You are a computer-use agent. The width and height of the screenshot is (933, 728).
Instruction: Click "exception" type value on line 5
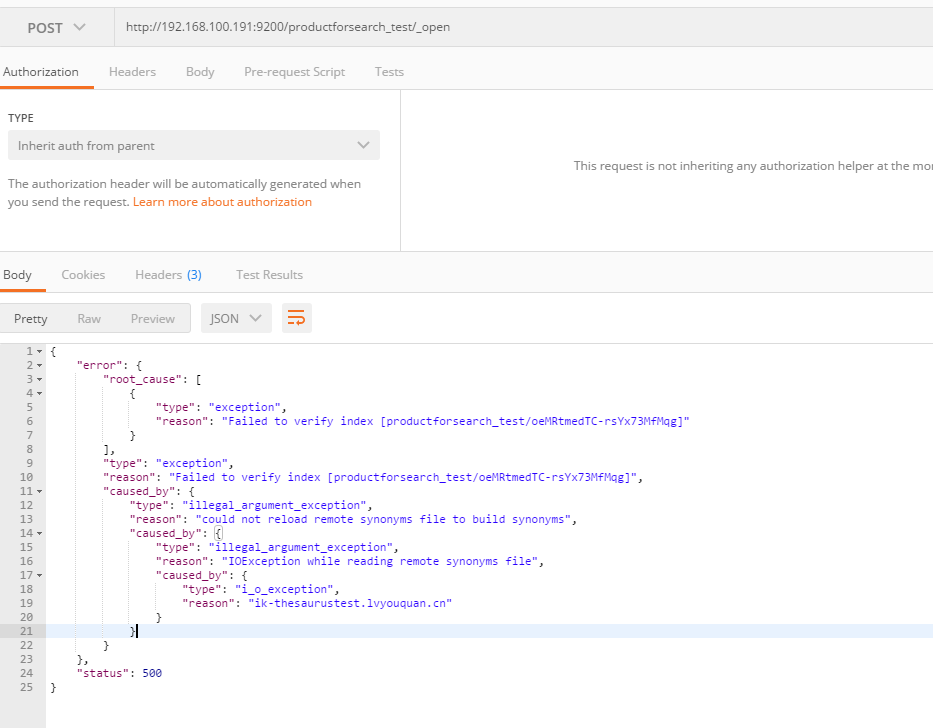click(x=245, y=407)
